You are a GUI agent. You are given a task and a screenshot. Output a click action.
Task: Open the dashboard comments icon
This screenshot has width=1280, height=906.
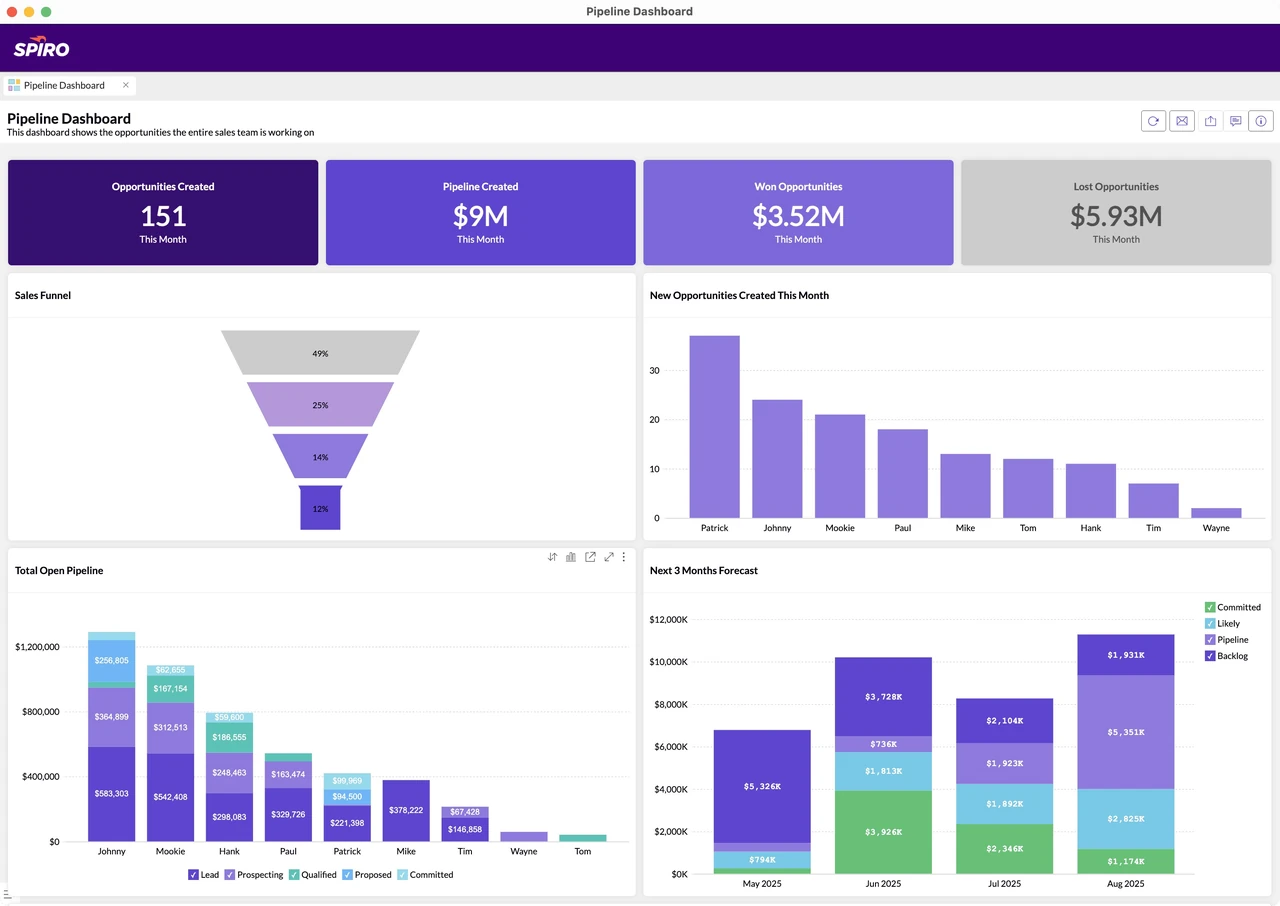point(1236,121)
